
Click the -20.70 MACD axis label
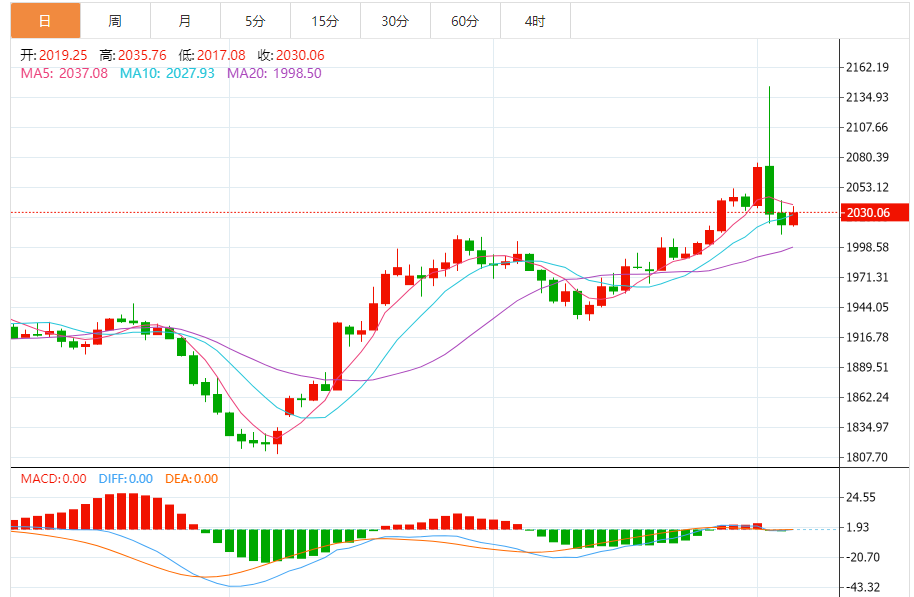863,557
